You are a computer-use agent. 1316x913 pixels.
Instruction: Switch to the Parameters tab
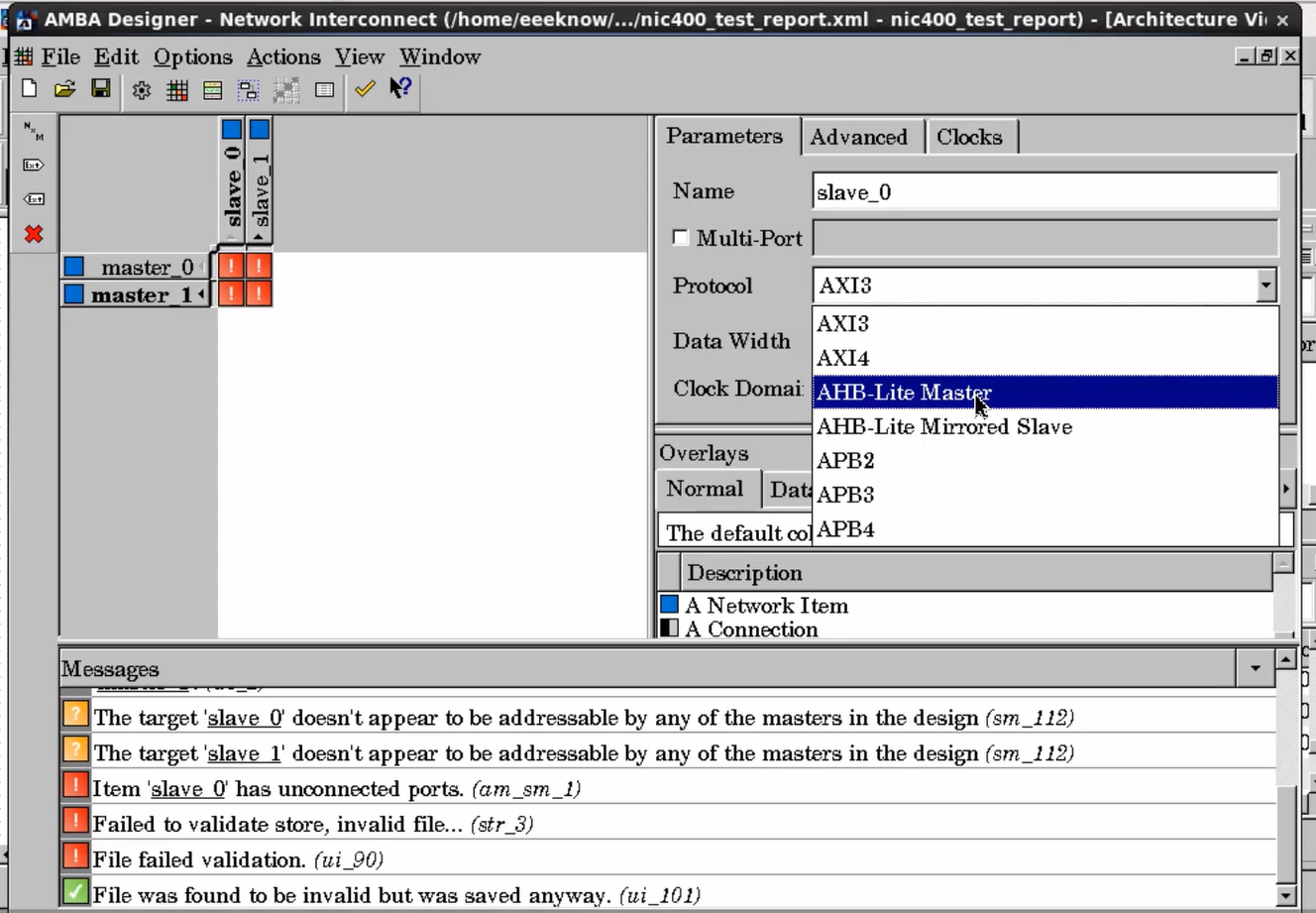[x=724, y=136]
